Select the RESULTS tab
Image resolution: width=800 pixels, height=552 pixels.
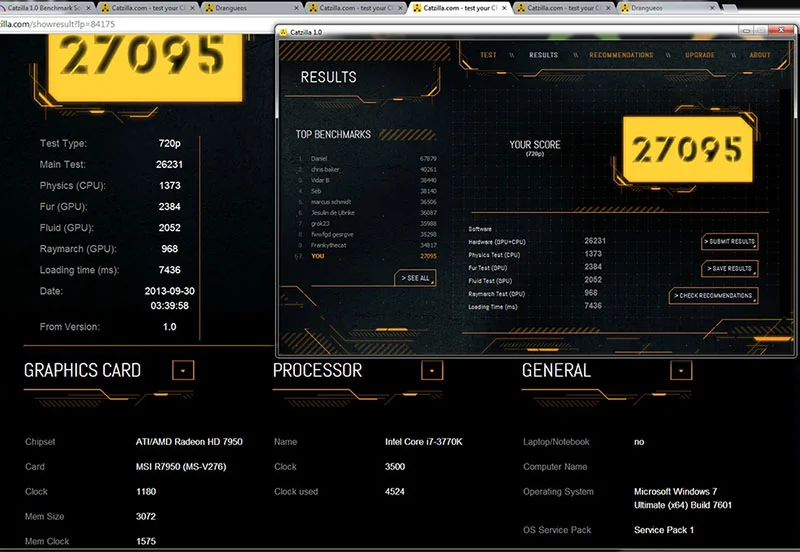tap(543, 55)
